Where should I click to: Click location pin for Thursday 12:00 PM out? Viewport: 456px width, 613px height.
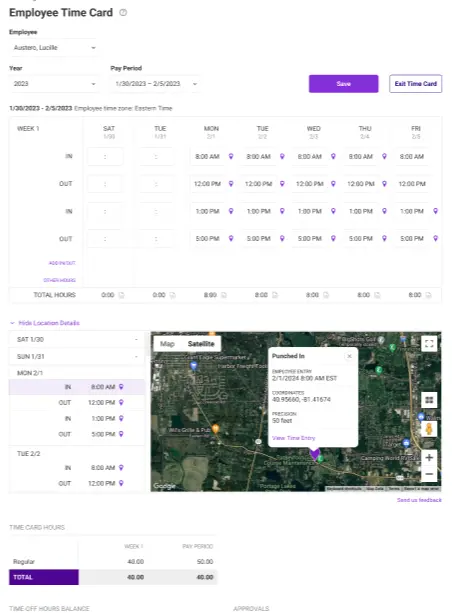384,184
